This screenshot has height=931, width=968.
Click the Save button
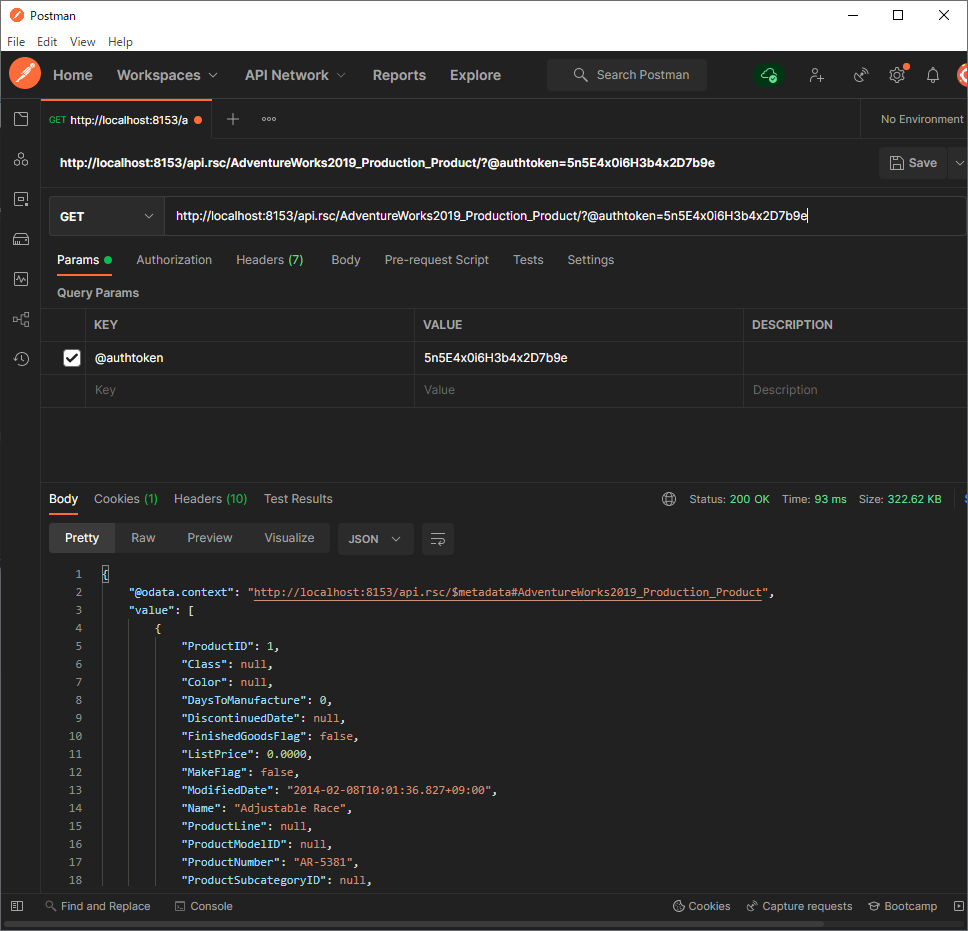912,163
